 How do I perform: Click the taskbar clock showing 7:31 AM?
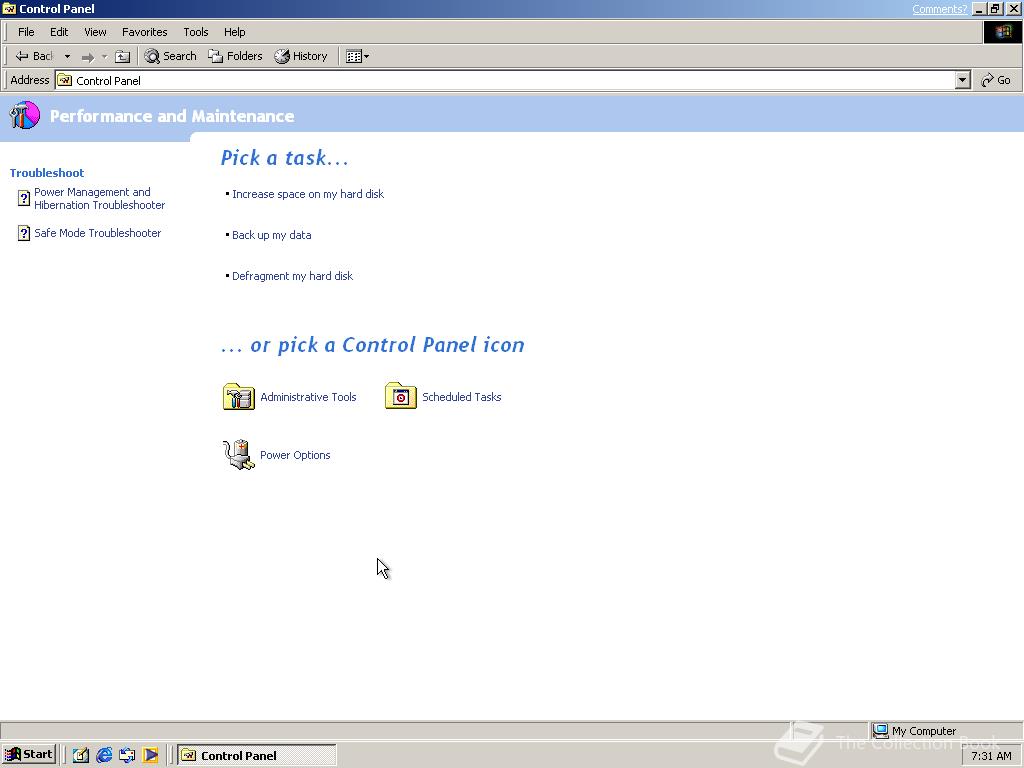click(991, 756)
